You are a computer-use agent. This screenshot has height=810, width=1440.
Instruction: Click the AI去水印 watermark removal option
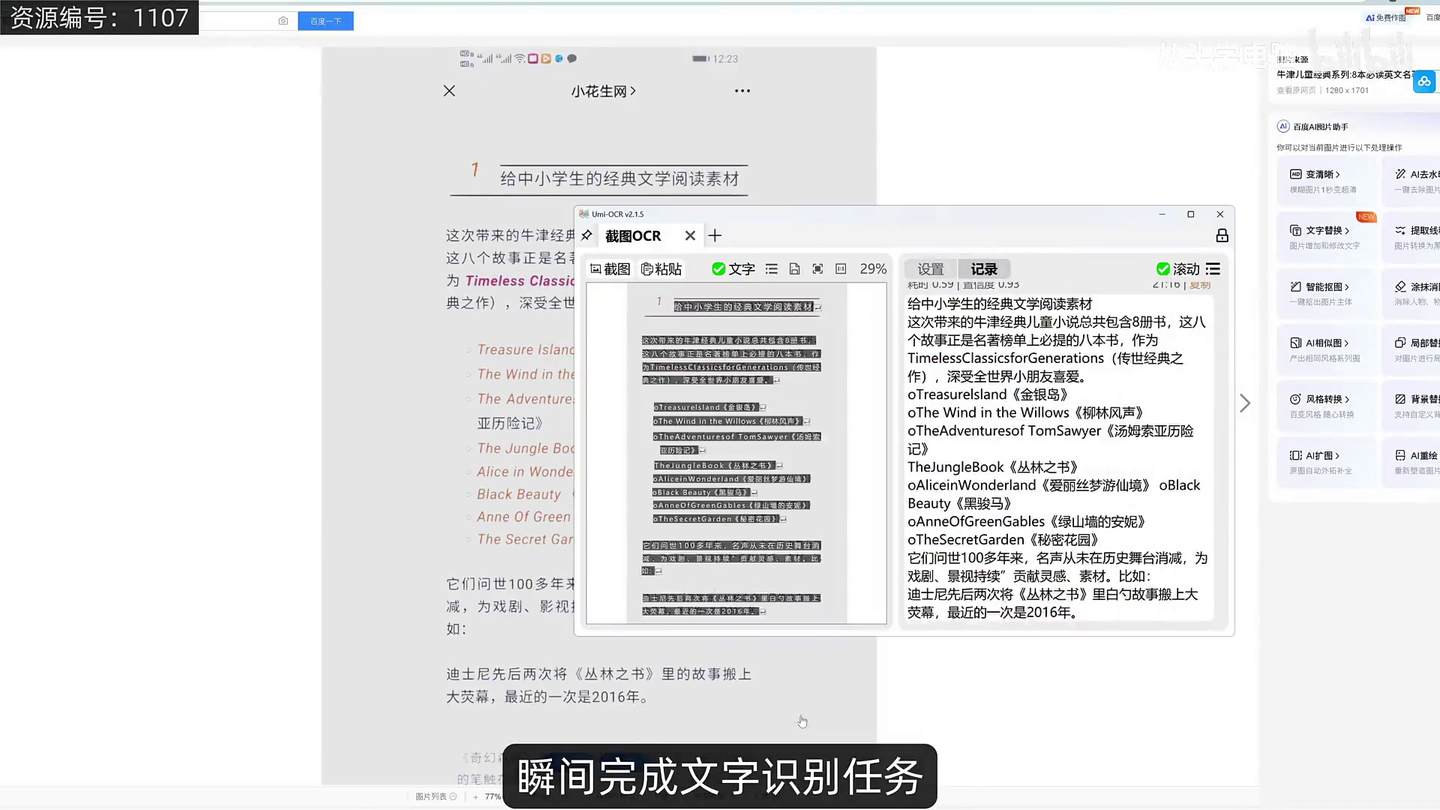tap(1412, 181)
